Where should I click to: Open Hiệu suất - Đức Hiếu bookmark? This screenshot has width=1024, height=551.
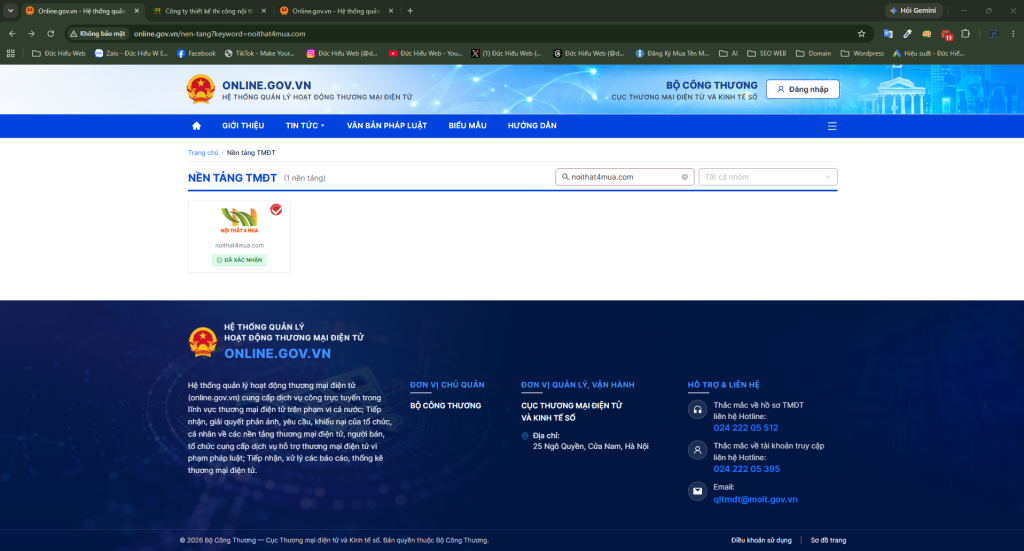(x=928, y=54)
